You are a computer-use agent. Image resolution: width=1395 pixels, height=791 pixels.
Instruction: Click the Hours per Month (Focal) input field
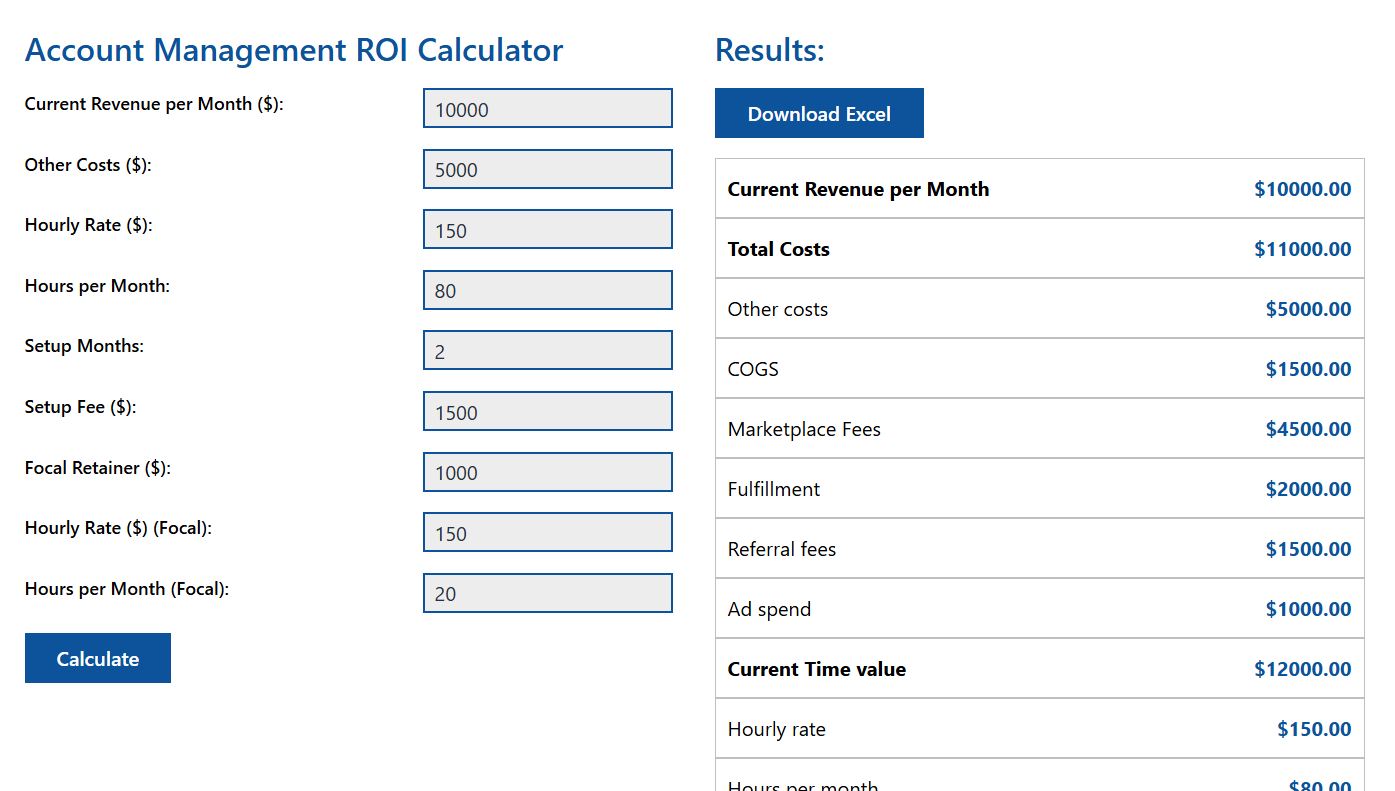coord(547,592)
